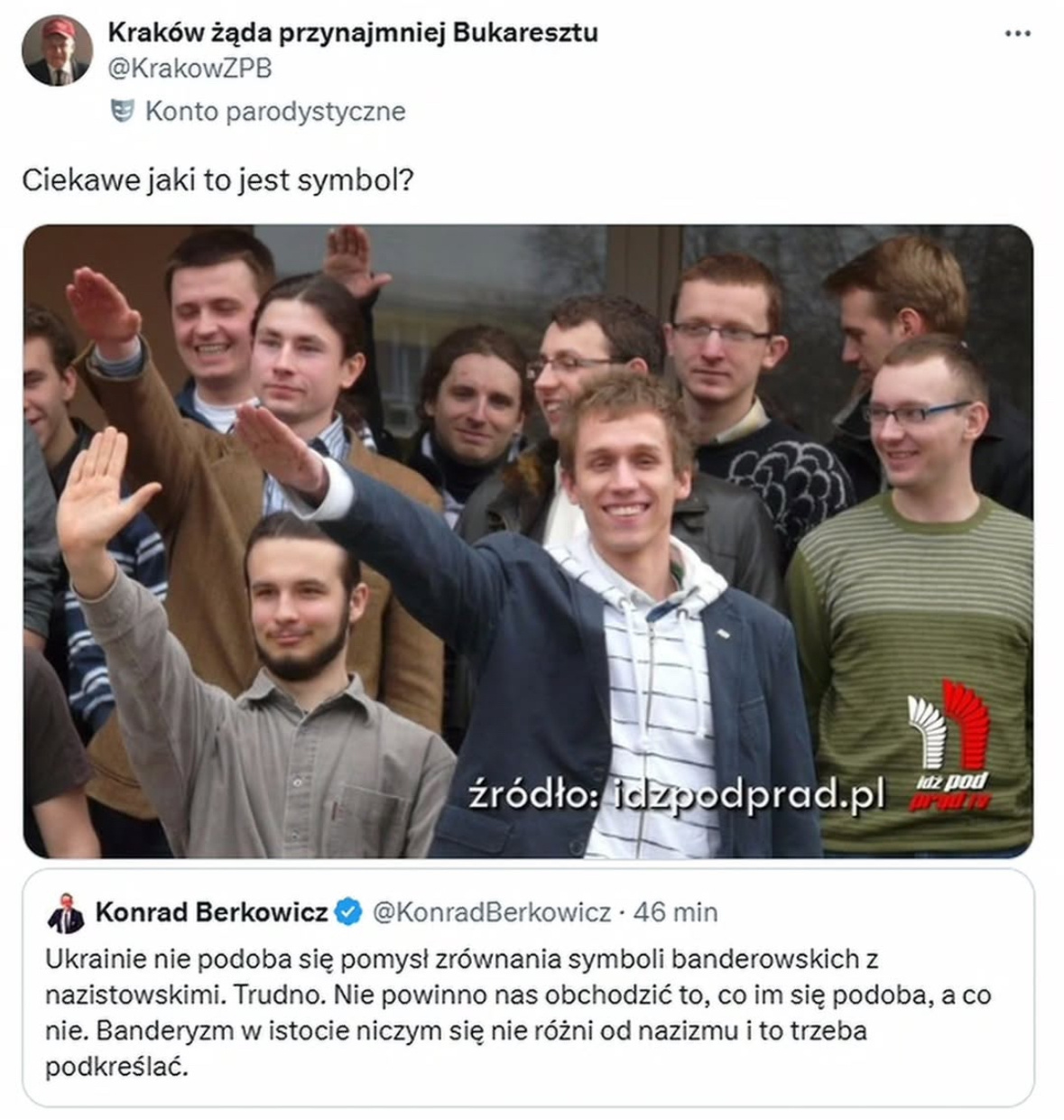Open the @KonradBerkowicz handle link
The width and height of the screenshot is (1064, 1120).
[x=492, y=912]
